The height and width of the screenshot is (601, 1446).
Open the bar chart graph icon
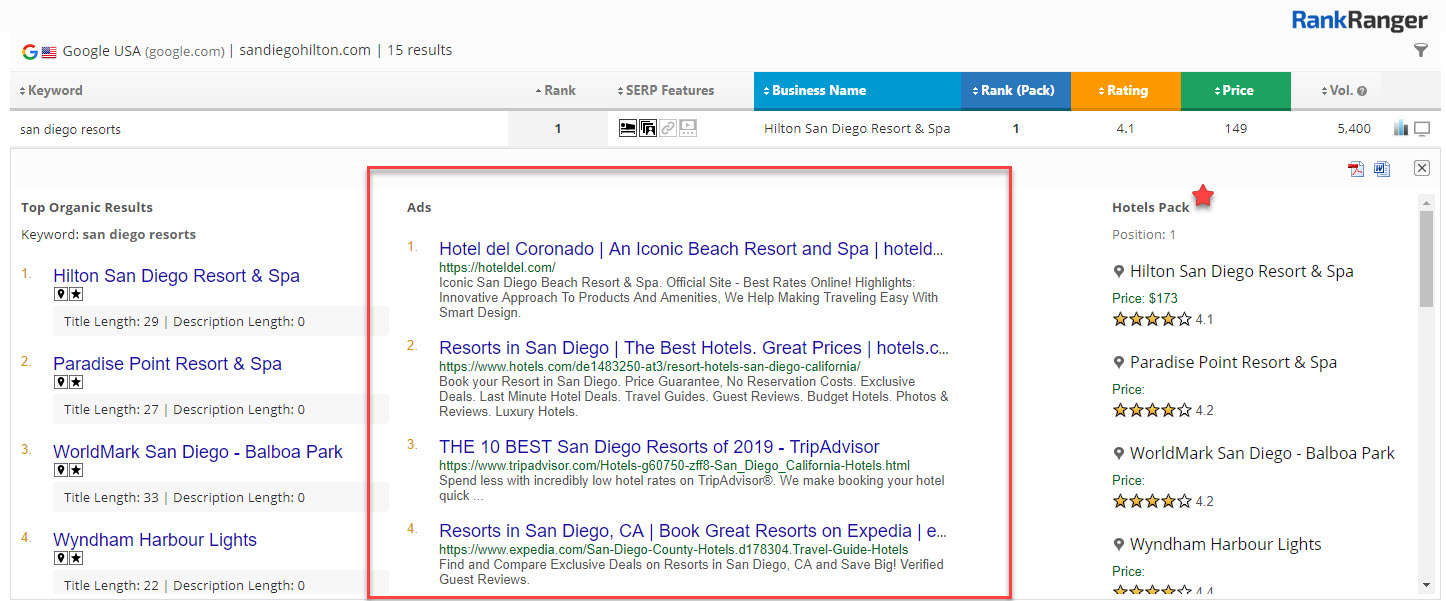tap(1400, 128)
